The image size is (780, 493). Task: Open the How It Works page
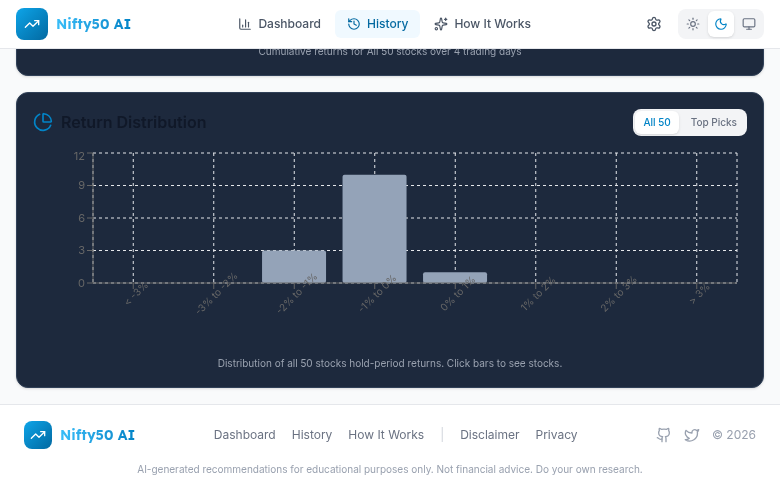click(x=482, y=24)
